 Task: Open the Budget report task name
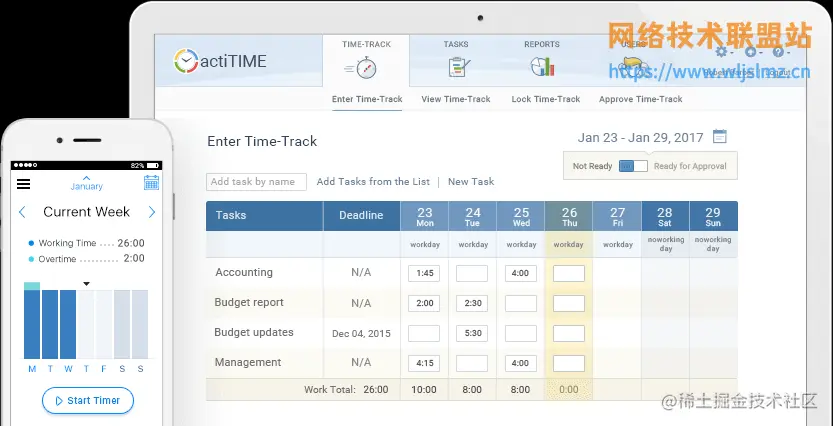click(249, 302)
